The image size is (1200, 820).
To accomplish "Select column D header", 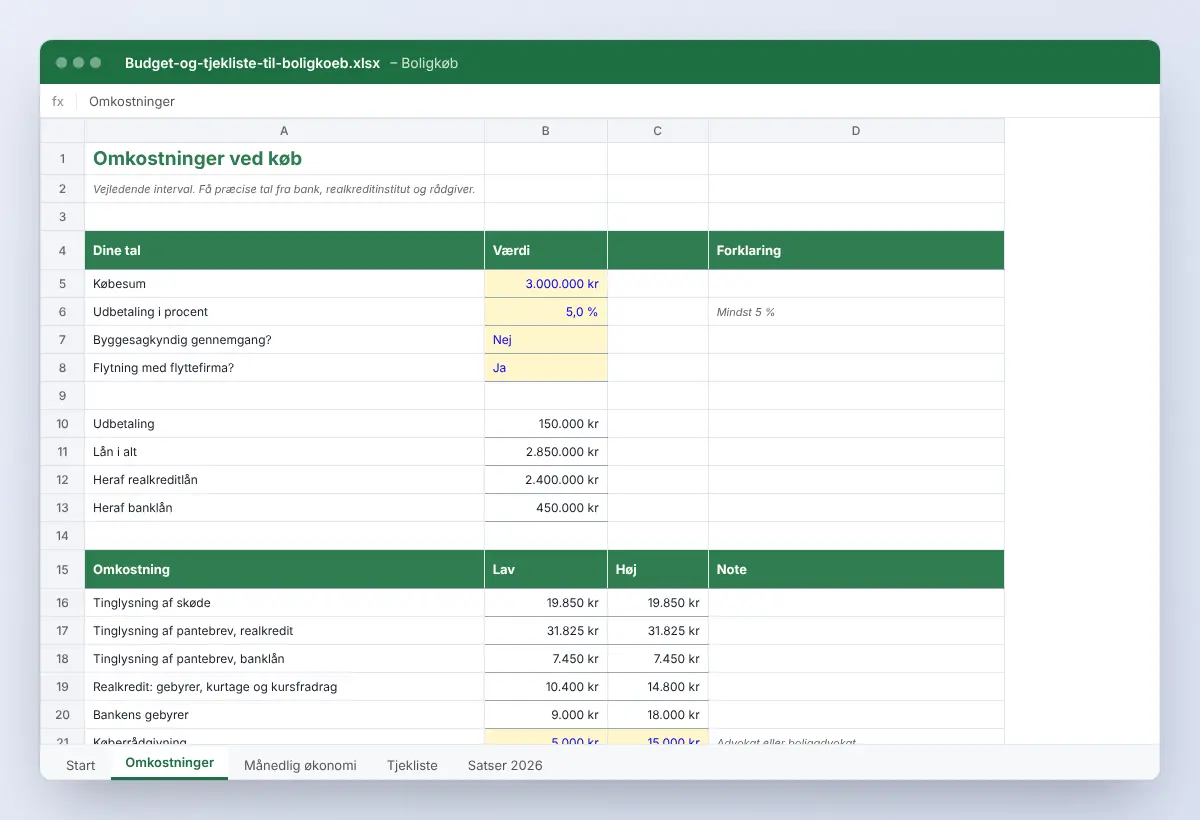I will coord(856,131).
